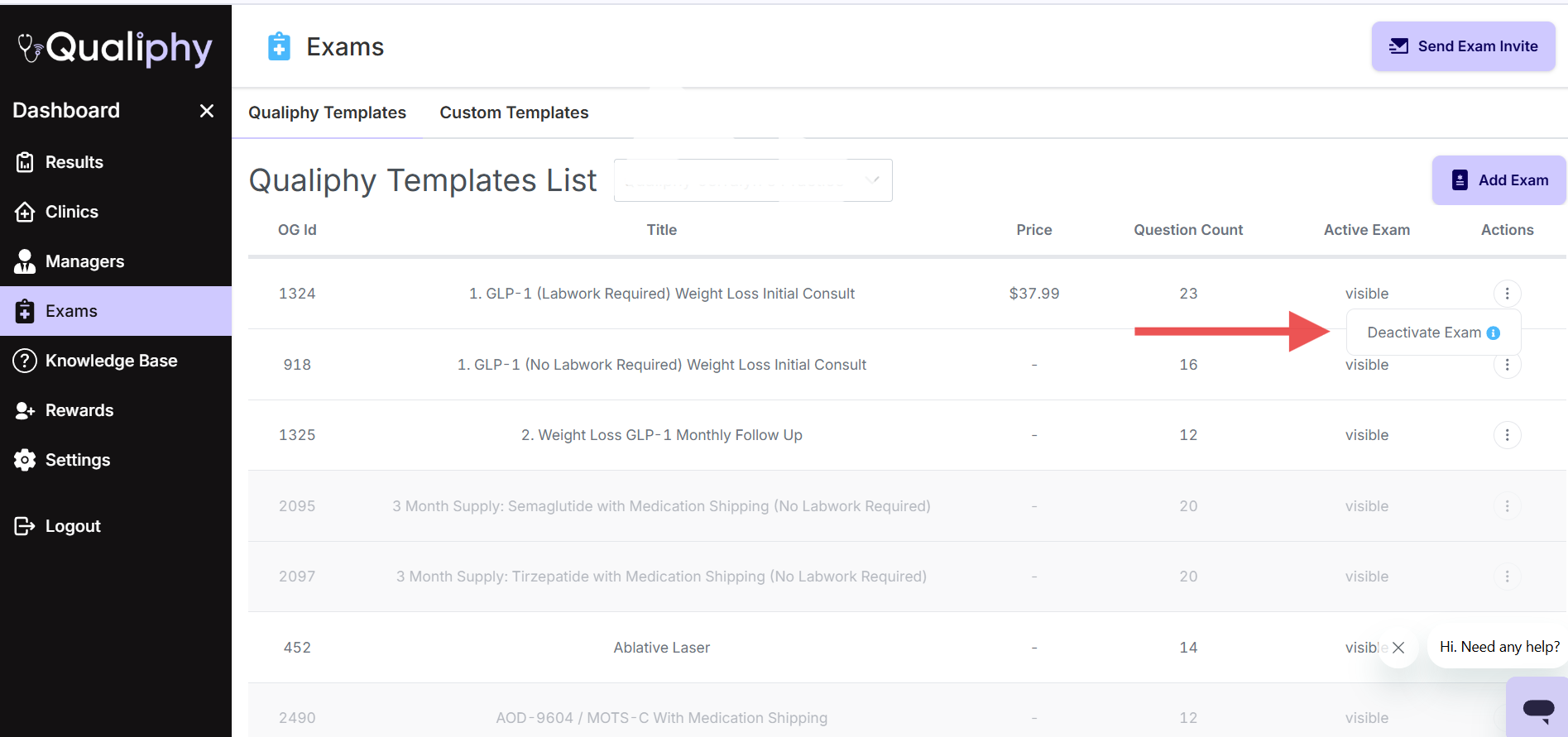Screen dimensions: 1568x737
Task: Click the OG Id column header
Action: pos(297,230)
